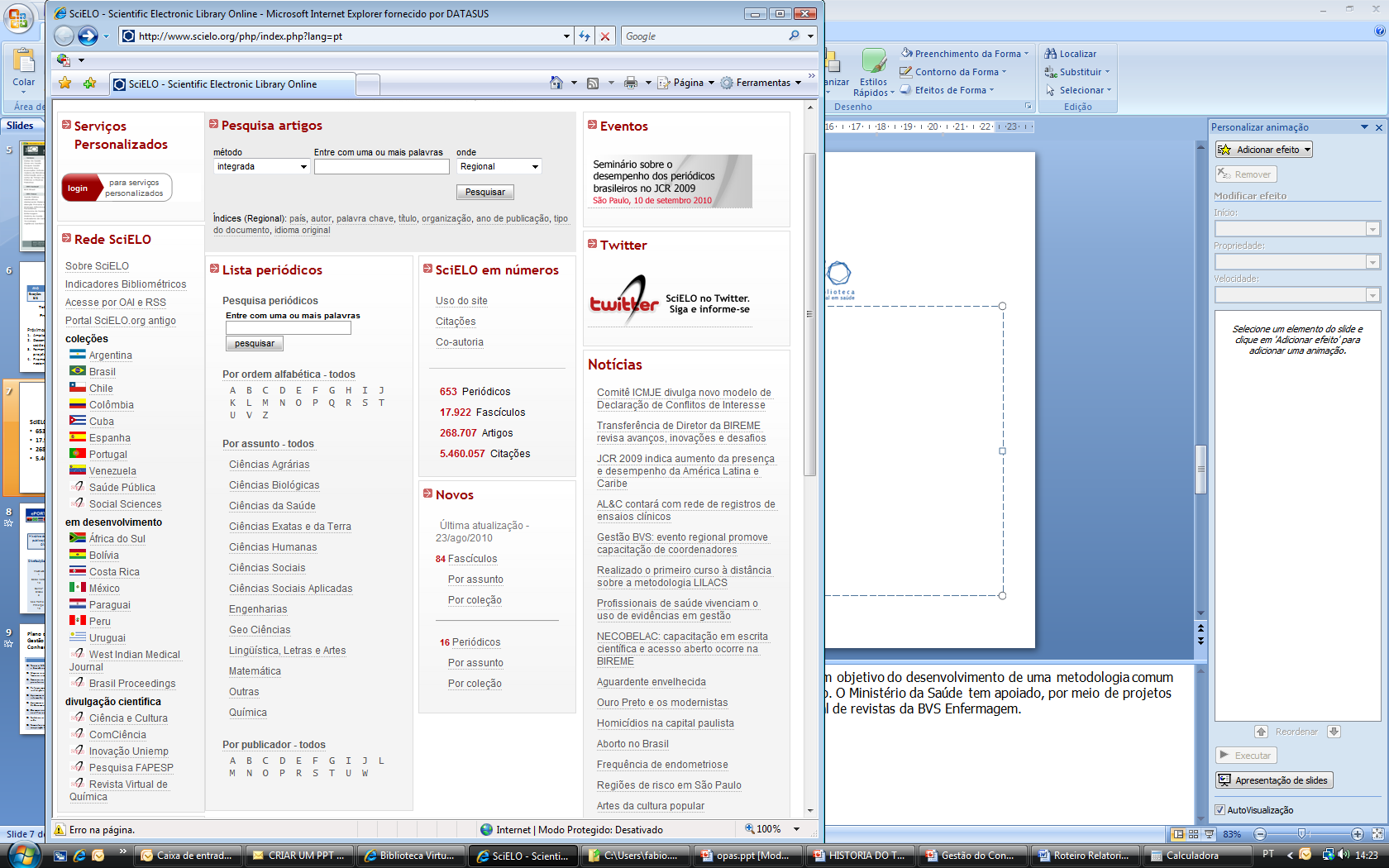Select Normal view icon in PowerPoint status bar
The width and height of the screenshot is (1389, 868).
point(1178,834)
